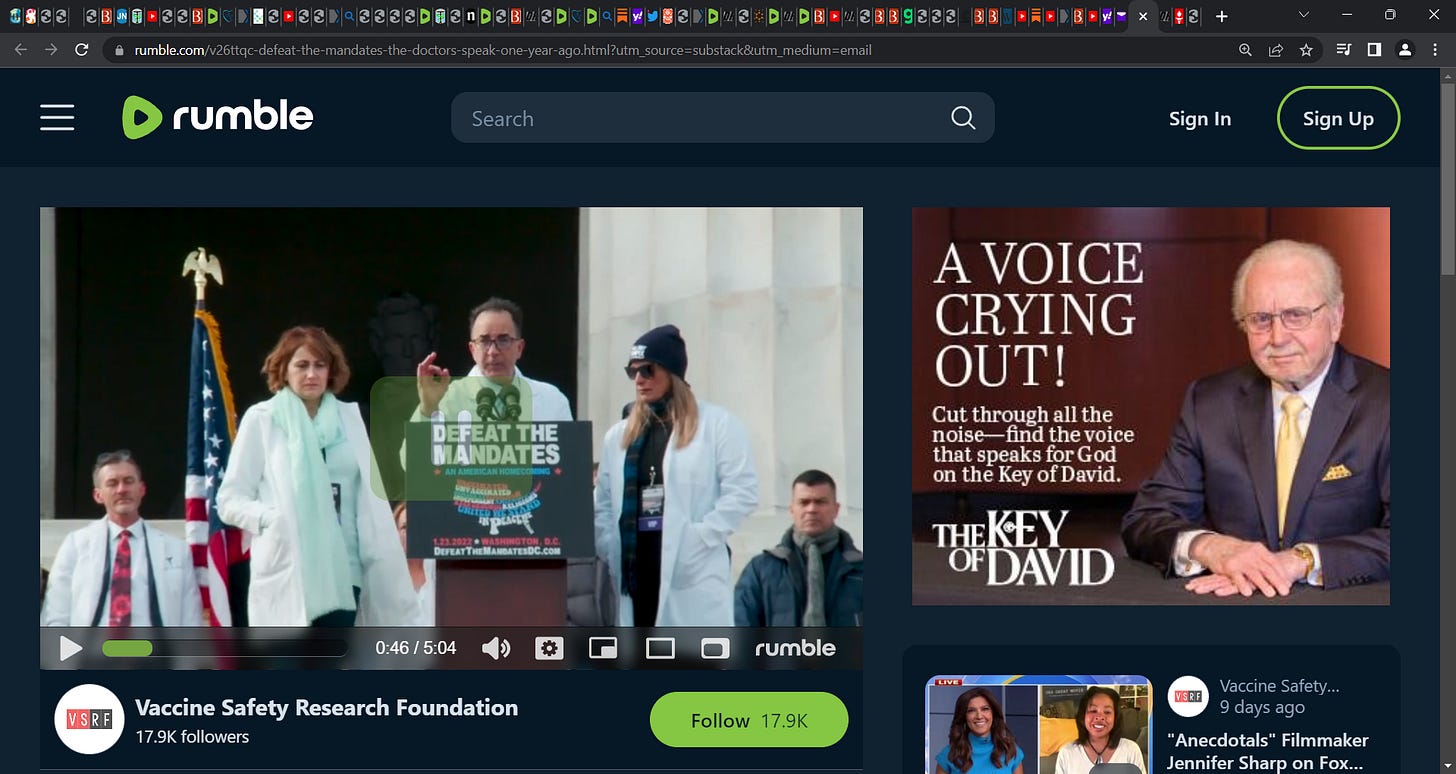Open the media control music-list icon

[1344, 50]
